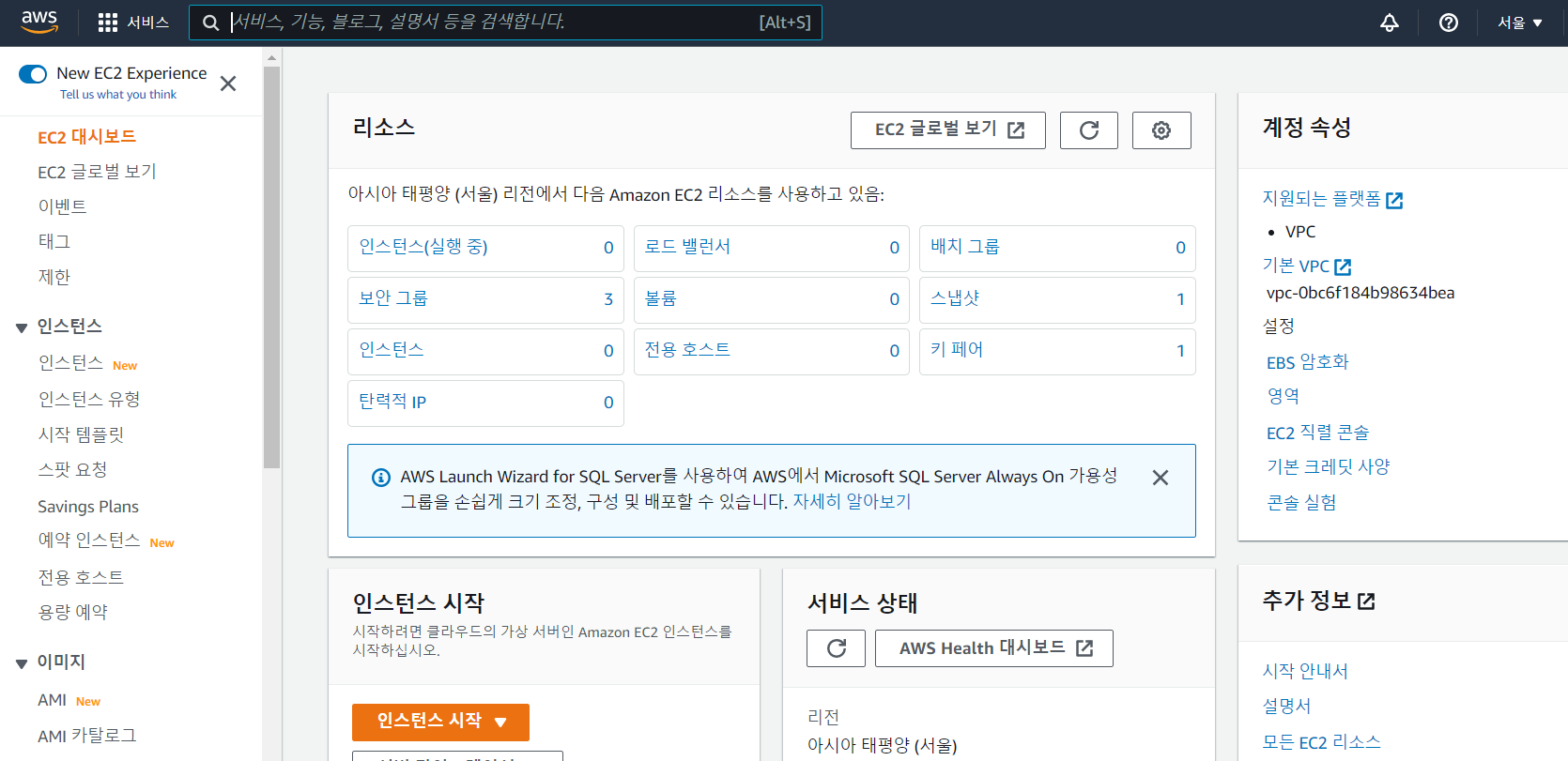Open the Tell us what you think link
The height and width of the screenshot is (761, 1568).
[x=118, y=95]
